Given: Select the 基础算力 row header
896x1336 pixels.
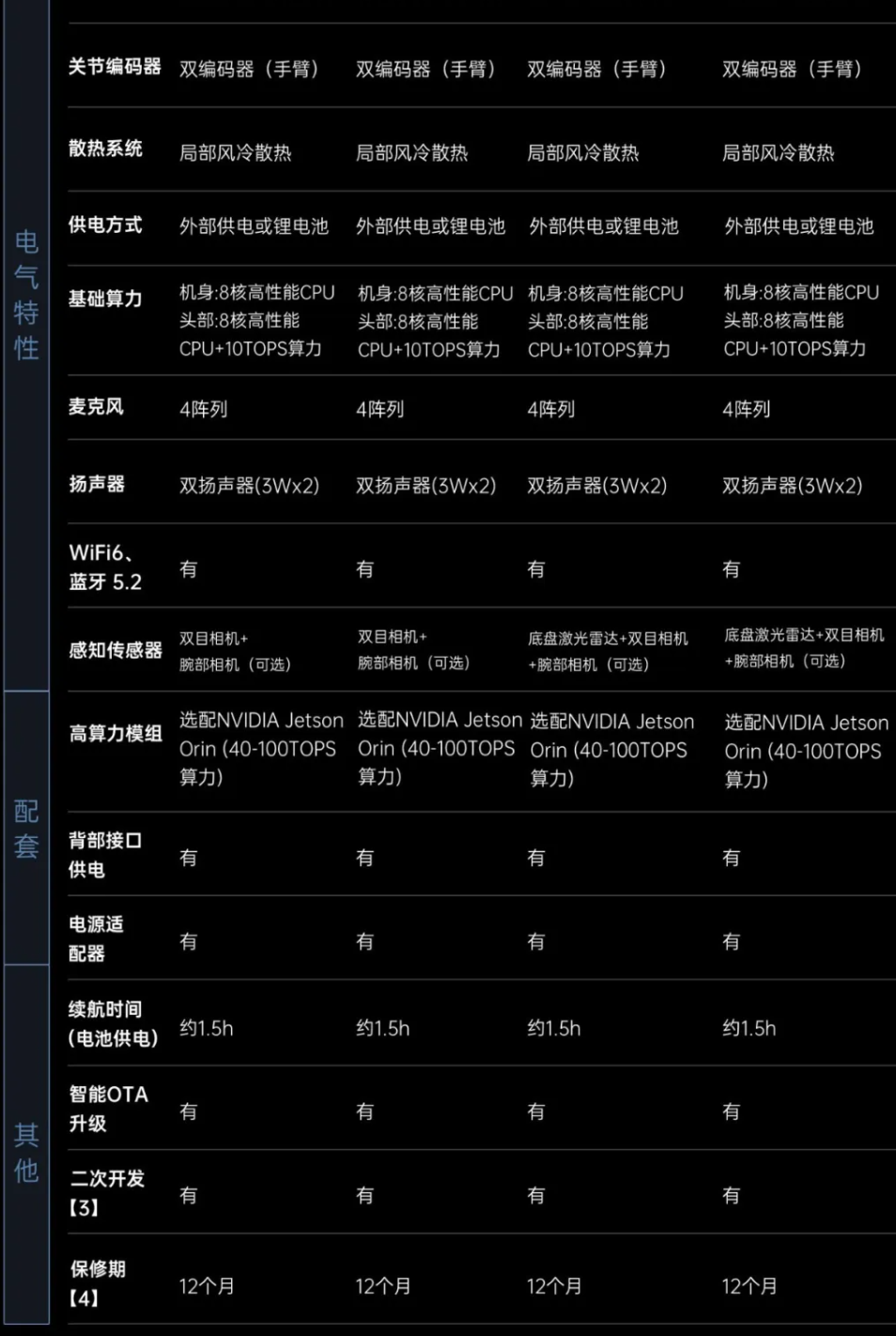Looking at the screenshot, I should [x=105, y=299].
